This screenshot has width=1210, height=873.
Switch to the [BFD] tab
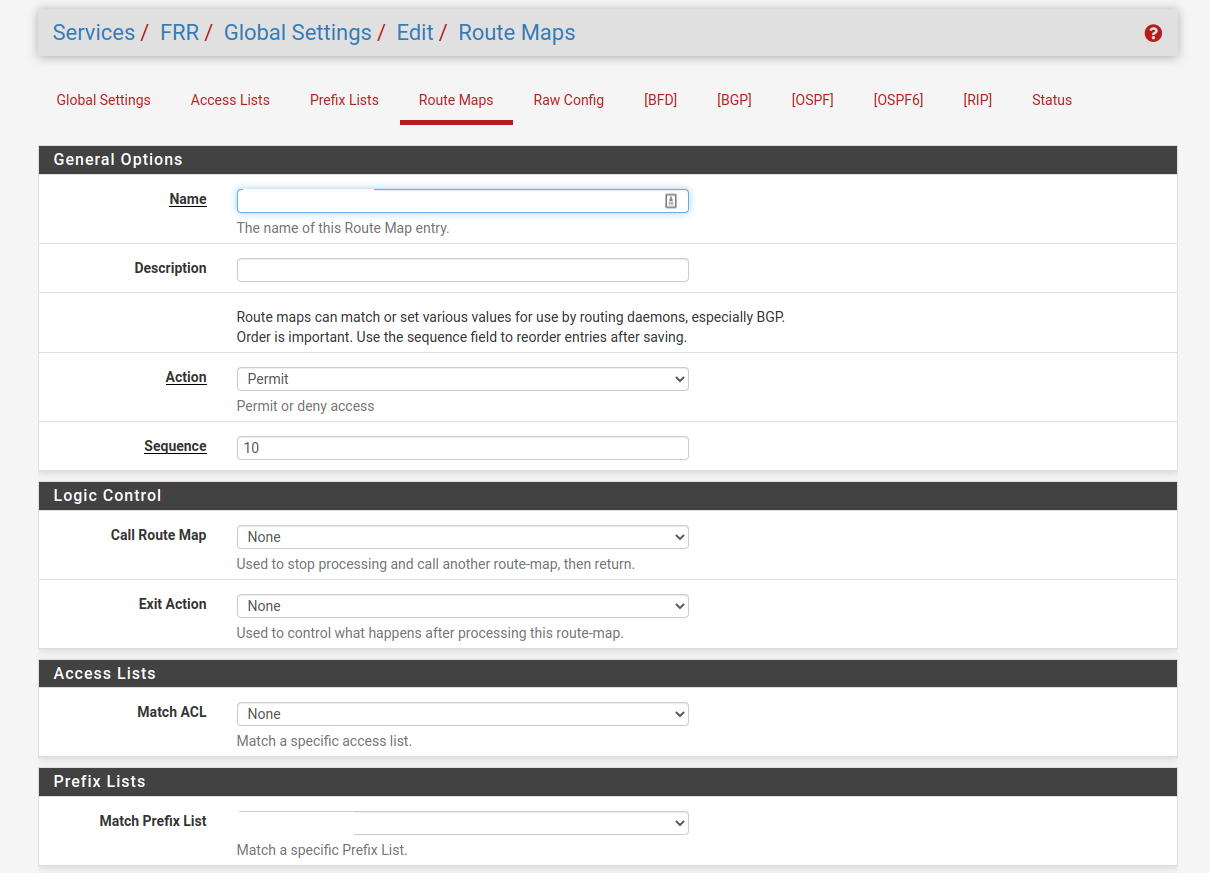coord(661,100)
